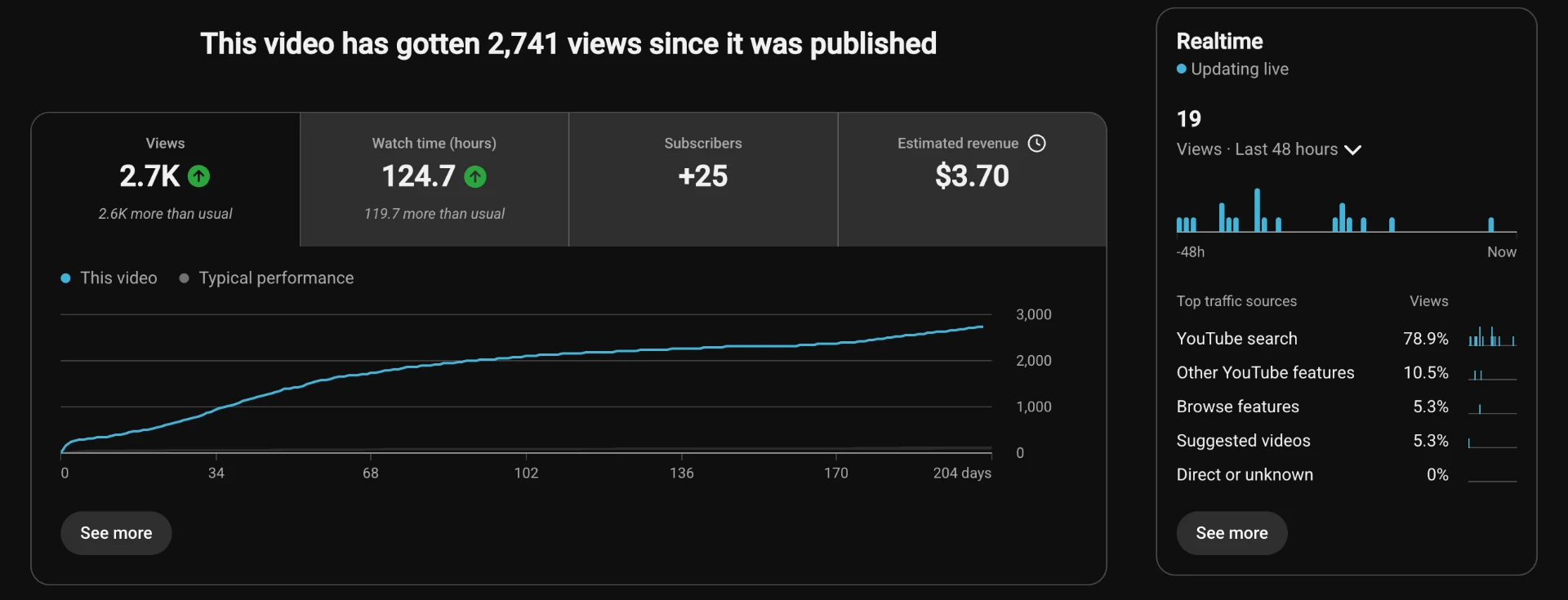Click Direct or unknown traffic source
Screen dimensions: 1568x600
click(1346, 475)
